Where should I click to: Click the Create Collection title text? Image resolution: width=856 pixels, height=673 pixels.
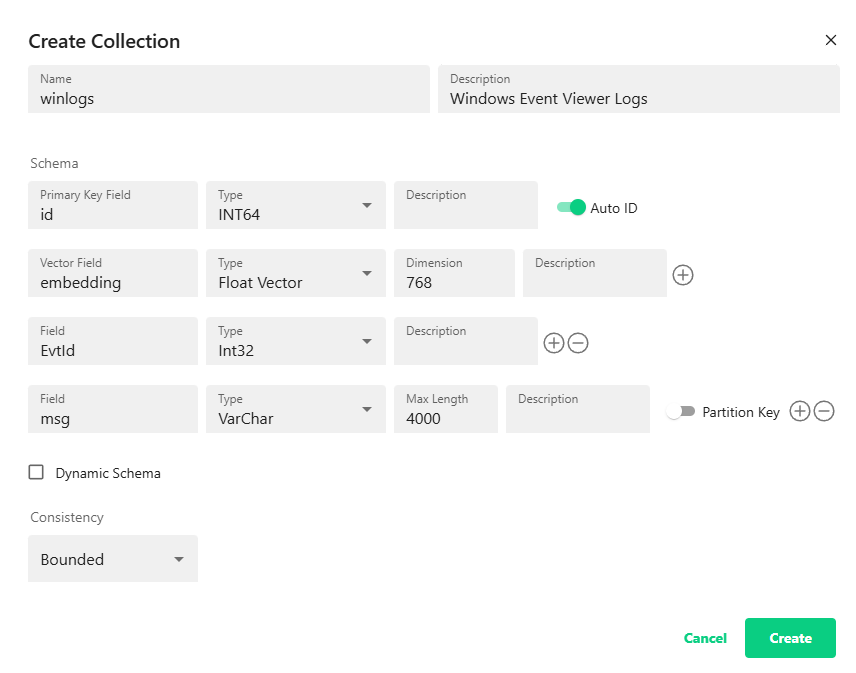coord(104,41)
